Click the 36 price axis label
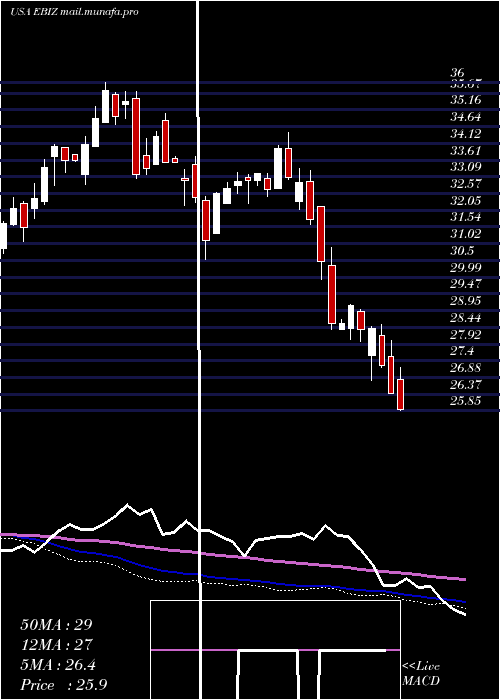This screenshot has height=700, width=500. (x=458, y=73)
